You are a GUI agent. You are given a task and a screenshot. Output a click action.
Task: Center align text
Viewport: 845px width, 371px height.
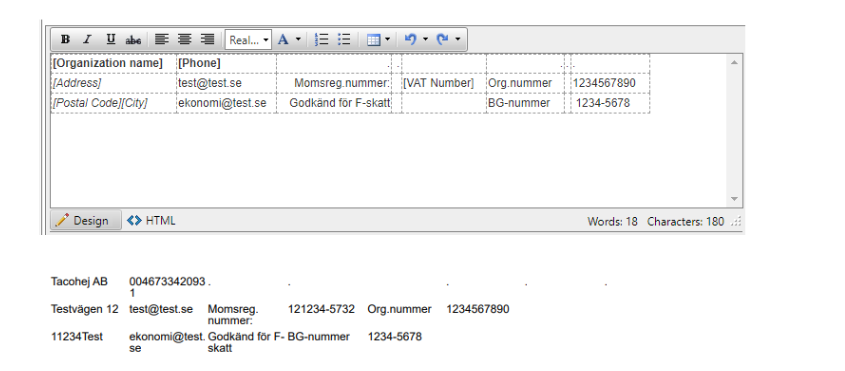coord(185,39)
